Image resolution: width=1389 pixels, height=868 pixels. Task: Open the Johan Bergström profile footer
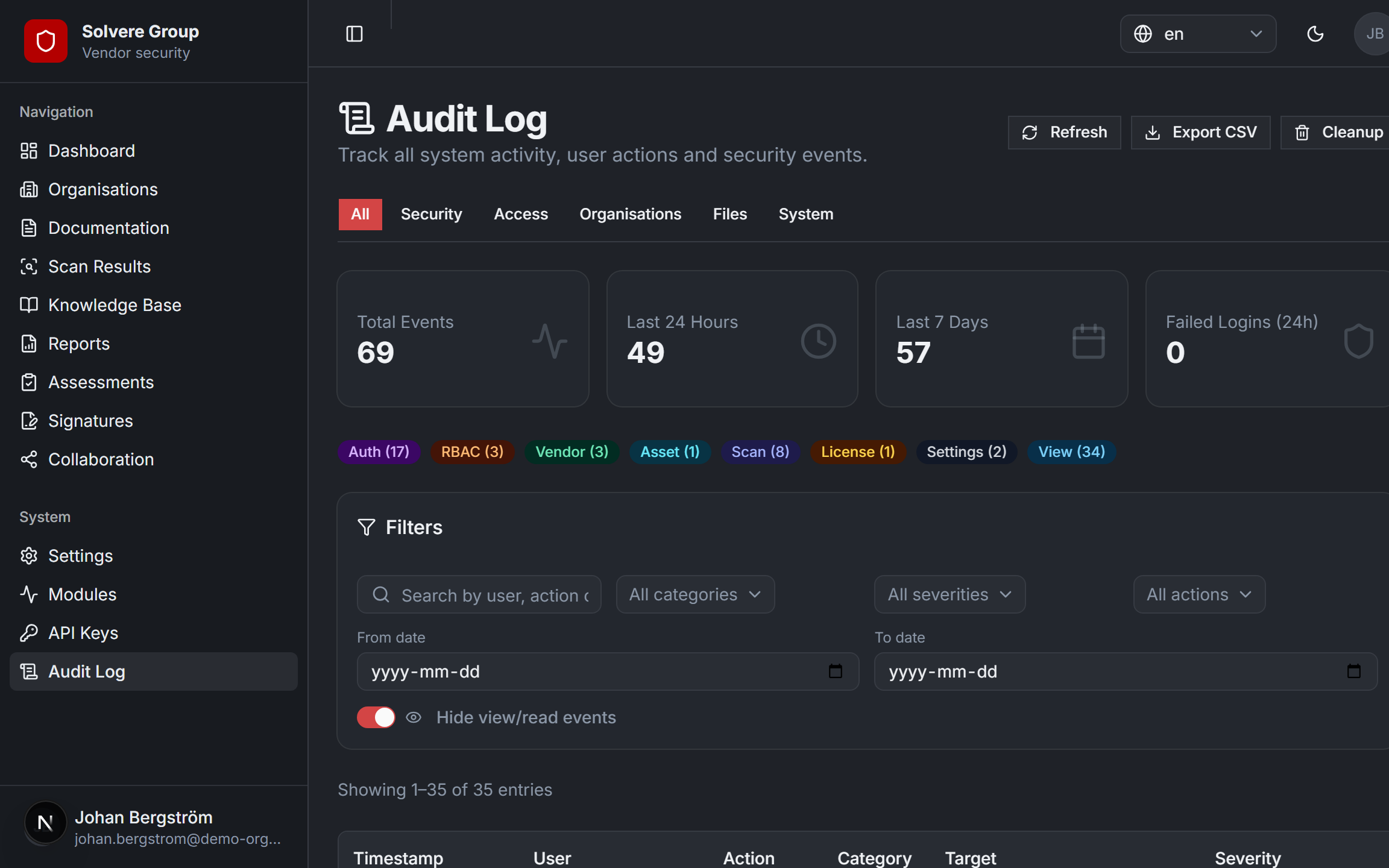154,827
